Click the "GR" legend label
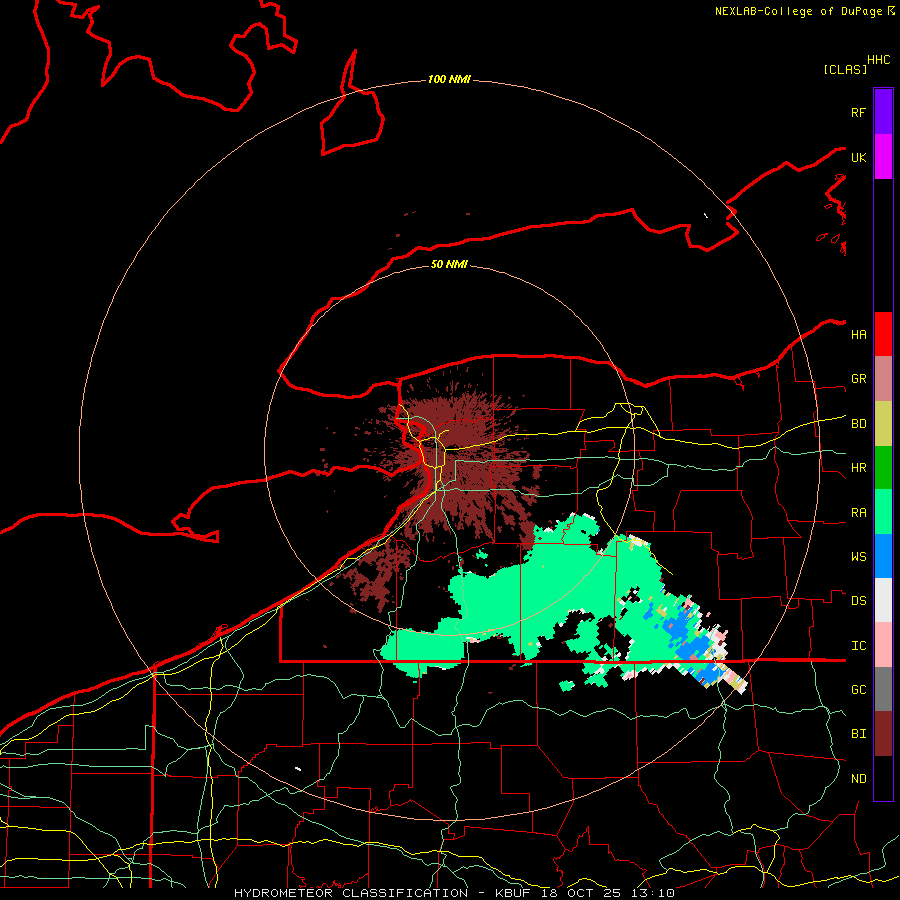This screenshot has height=900, width=900. tap(858, 379)
